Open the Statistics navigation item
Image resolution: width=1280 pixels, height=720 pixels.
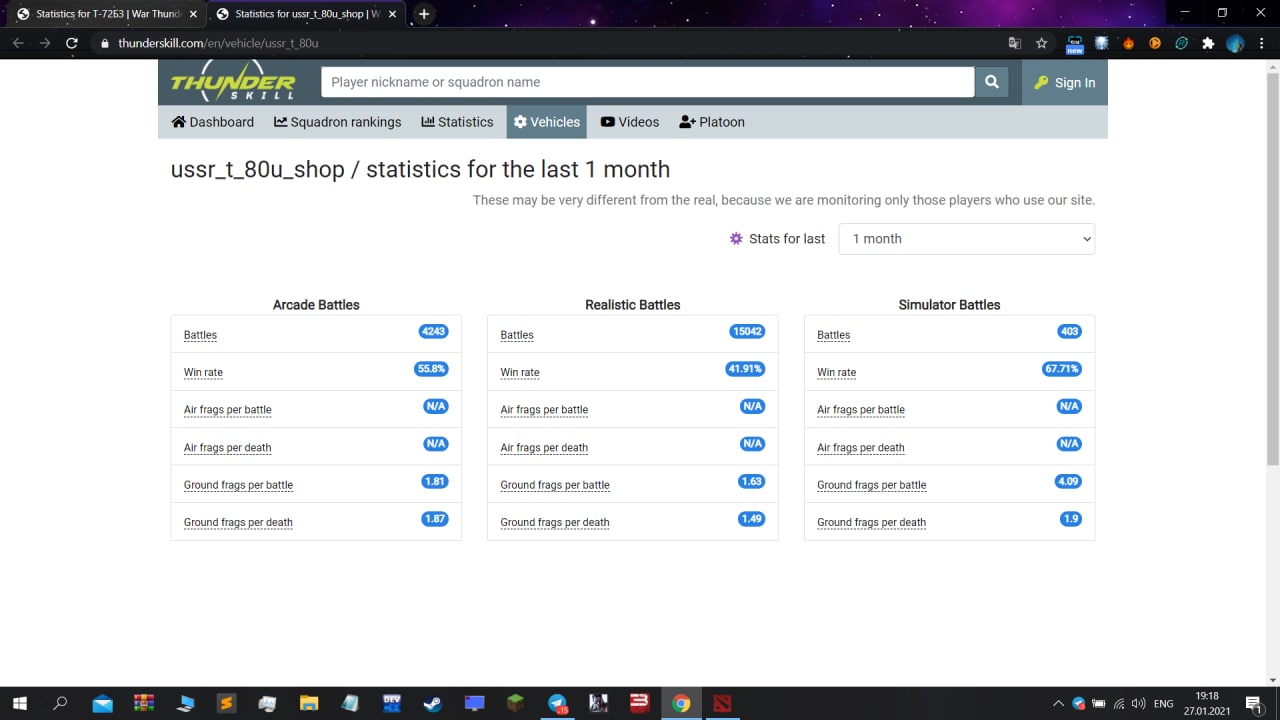click(457, 122)
